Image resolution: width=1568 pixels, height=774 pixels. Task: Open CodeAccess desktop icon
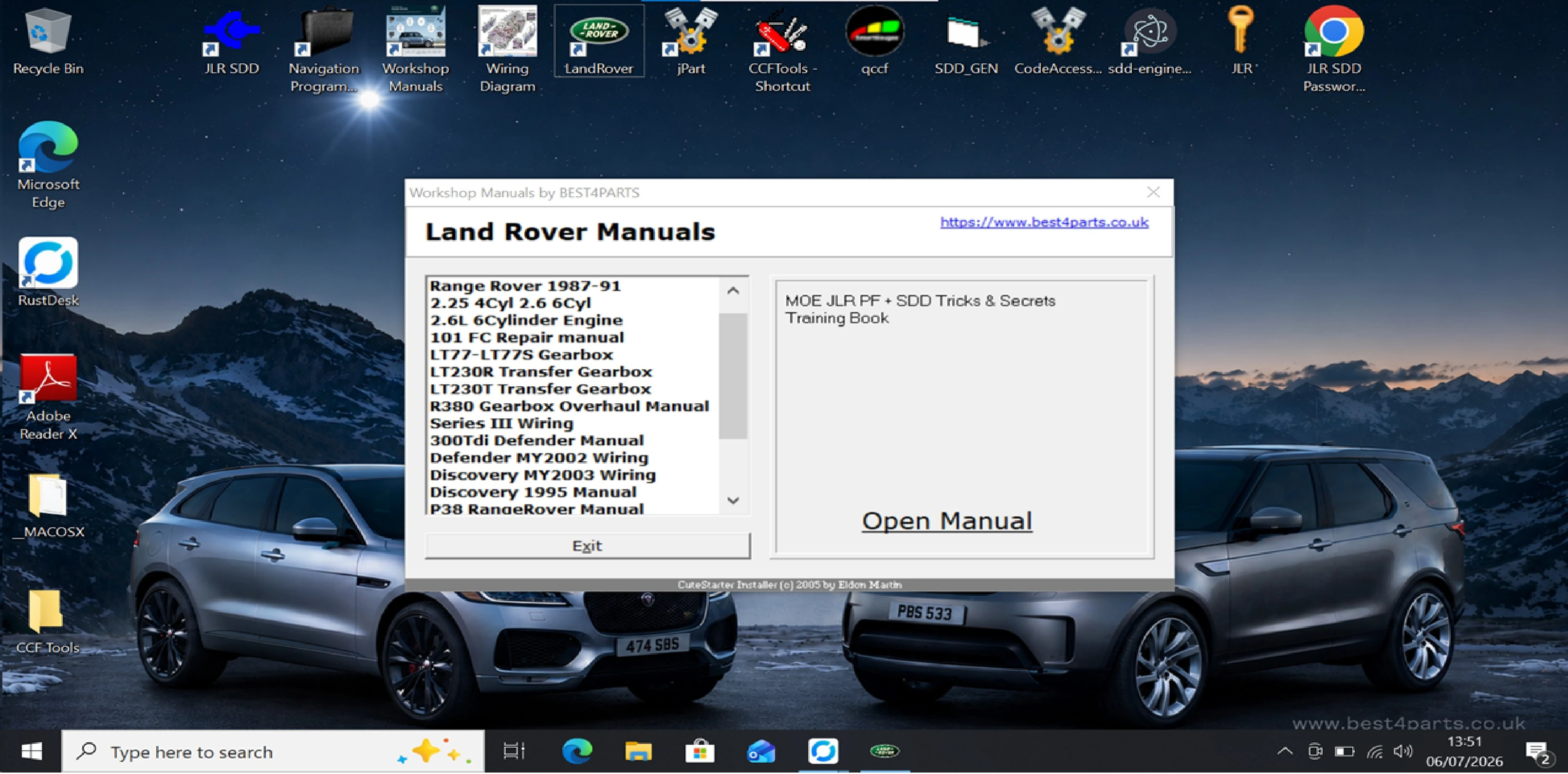(1058, 41)
